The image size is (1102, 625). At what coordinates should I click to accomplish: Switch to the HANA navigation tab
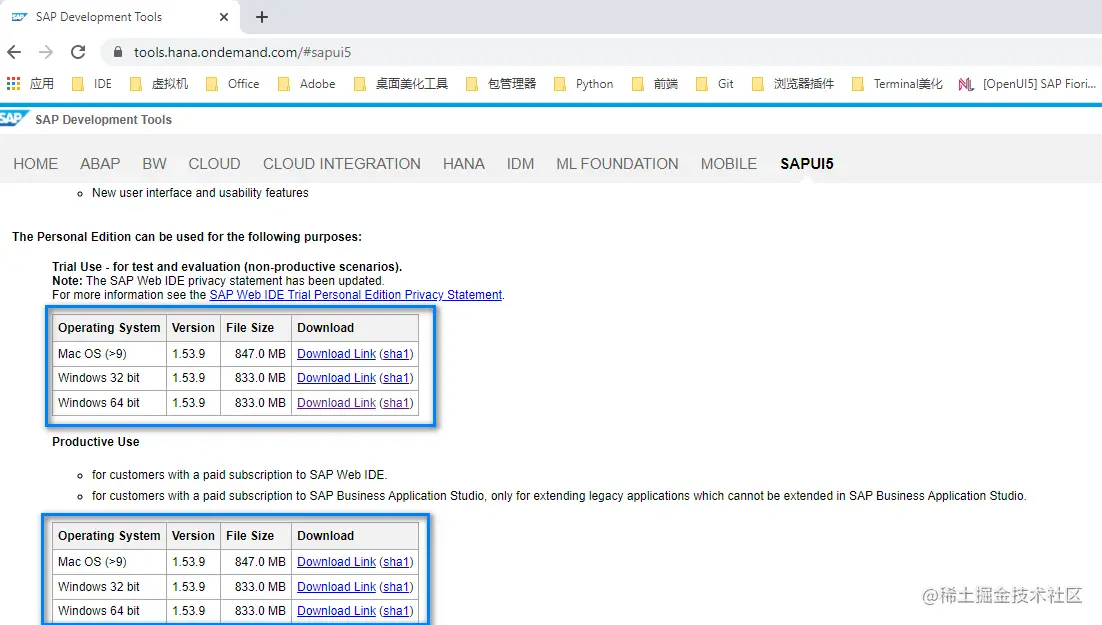[x=464, y=164]
